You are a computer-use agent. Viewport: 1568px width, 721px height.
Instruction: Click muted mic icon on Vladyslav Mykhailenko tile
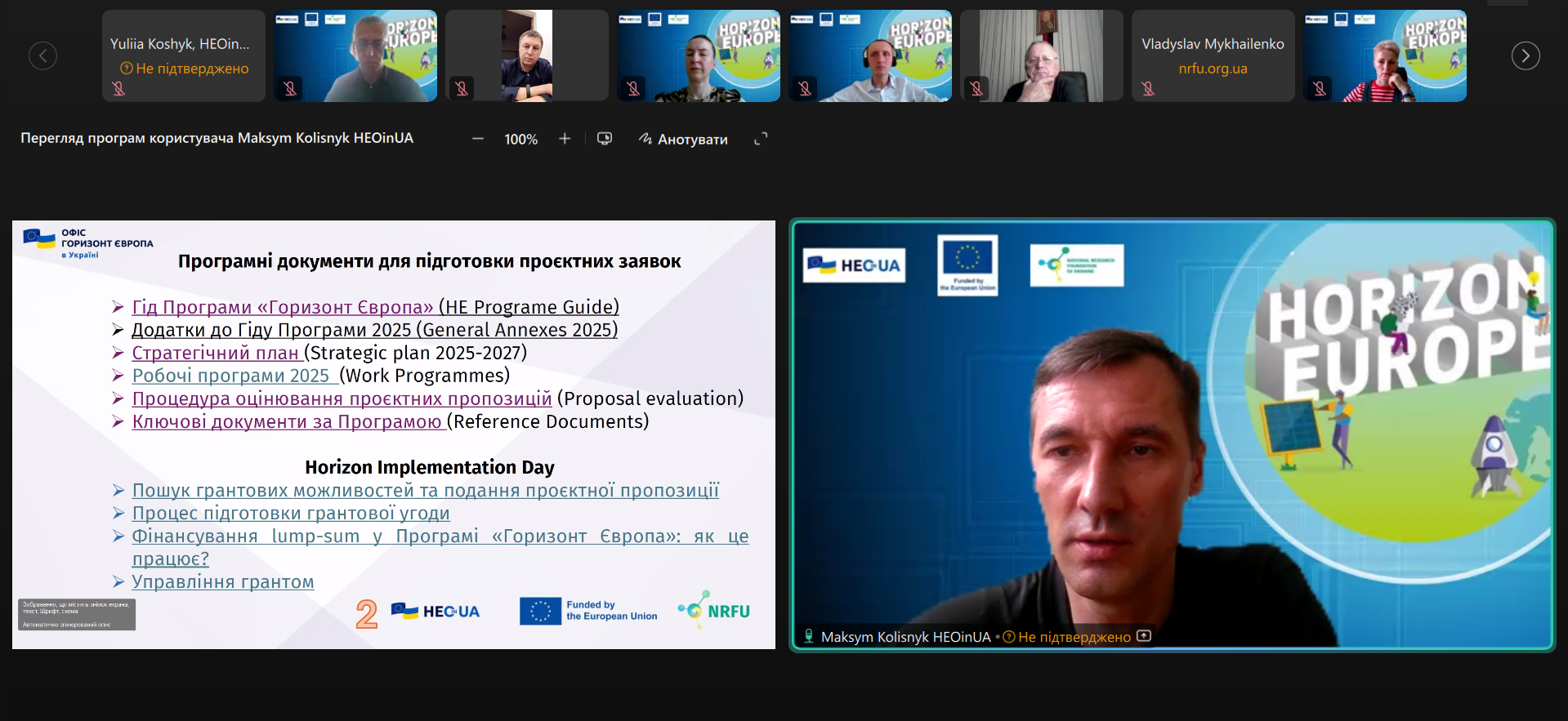(x=1148, y=88)
